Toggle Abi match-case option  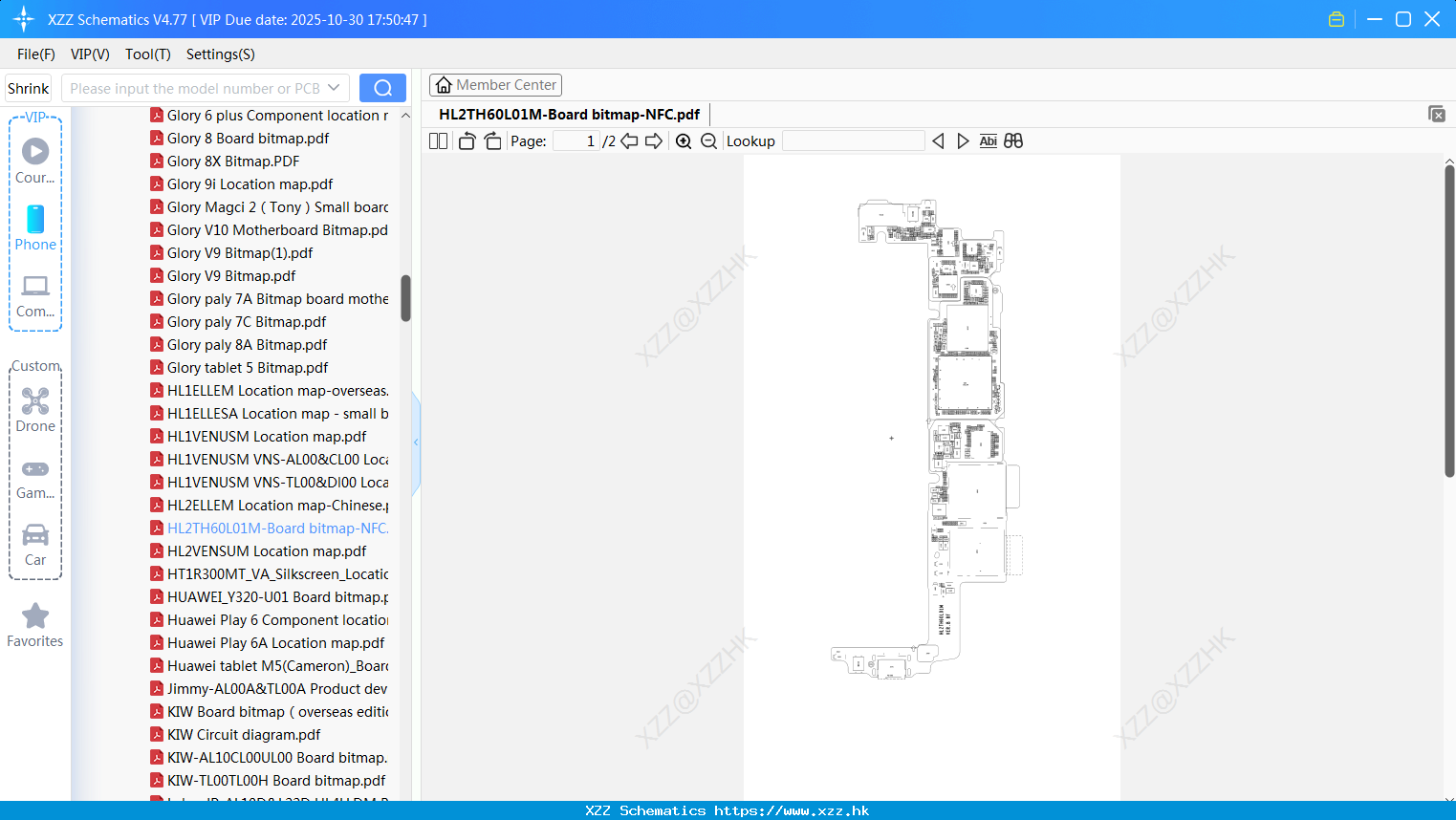pyautogui.click(x=989, y=141)
